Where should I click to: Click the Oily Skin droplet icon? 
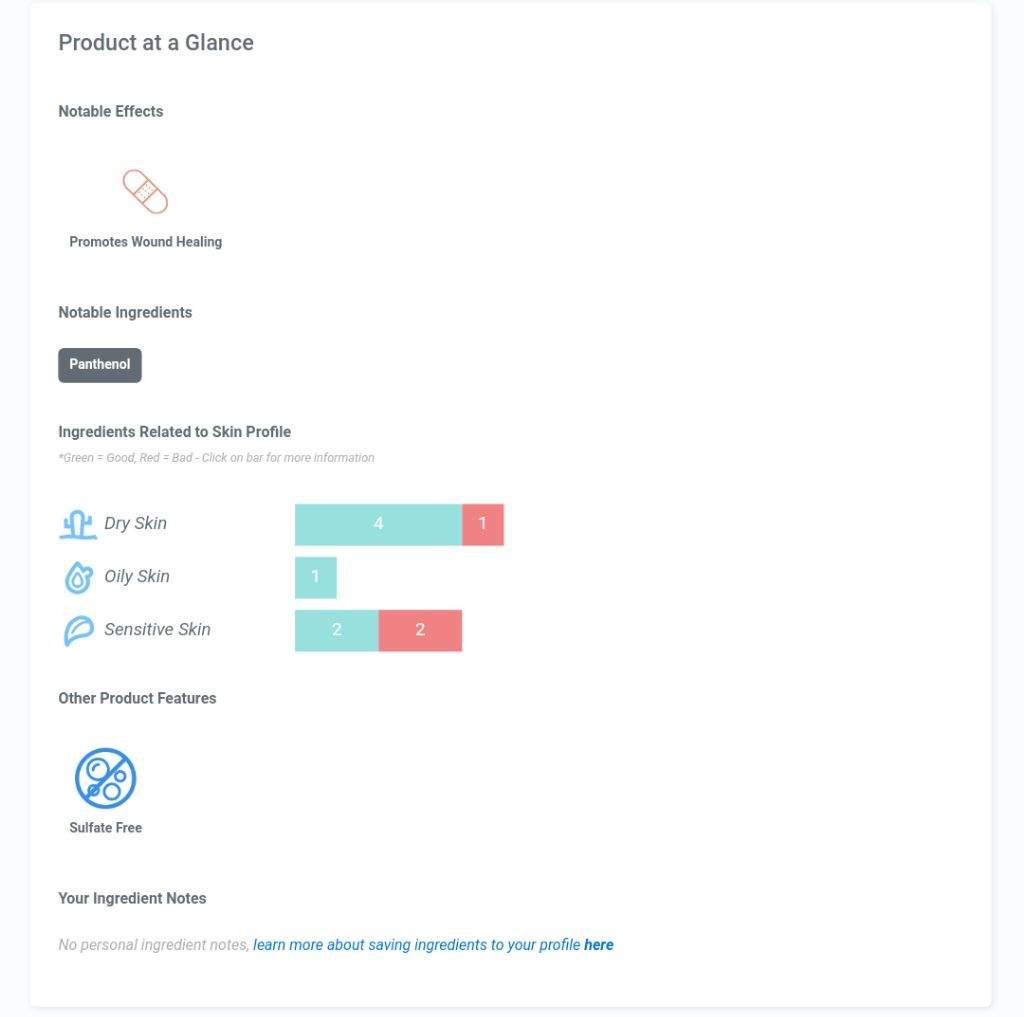[x=78, y=577]
